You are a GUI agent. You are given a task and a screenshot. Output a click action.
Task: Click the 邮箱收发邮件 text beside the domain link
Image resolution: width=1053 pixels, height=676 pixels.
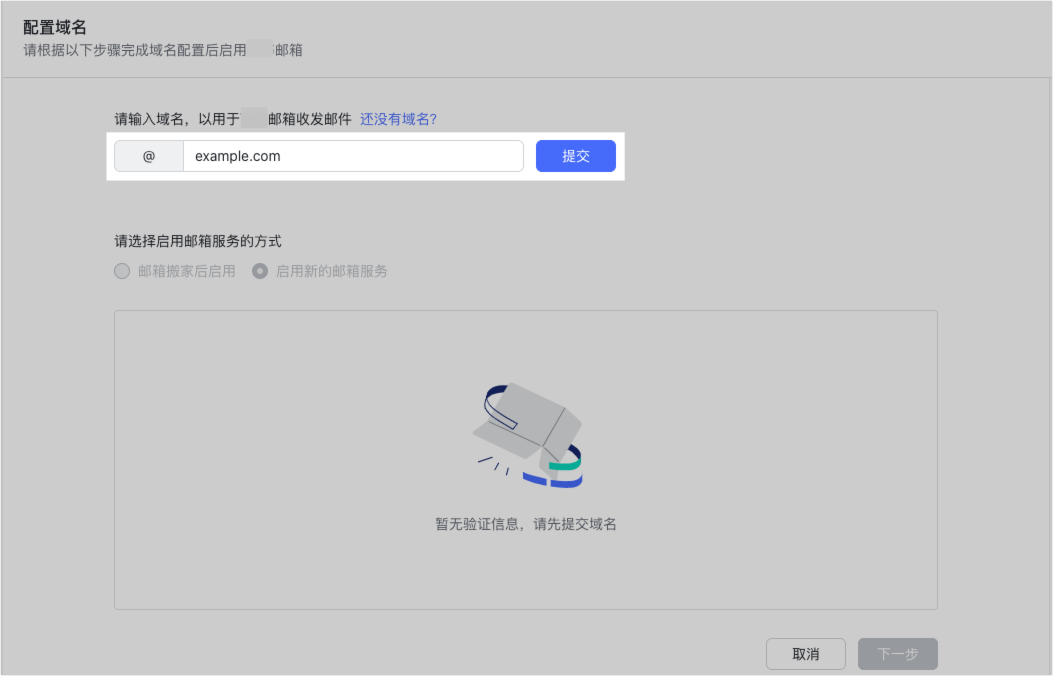(x=309, y=119)
